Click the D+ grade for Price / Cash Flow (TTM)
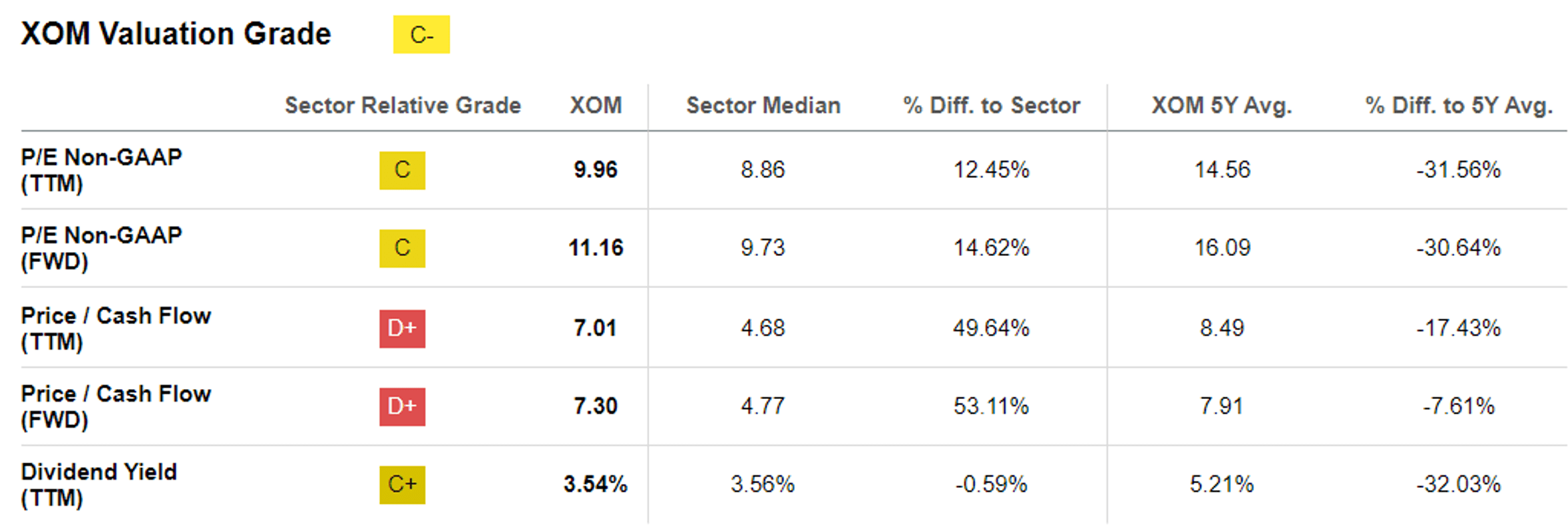This screenshot has width=1568, height=528. [x=402, y=328]
